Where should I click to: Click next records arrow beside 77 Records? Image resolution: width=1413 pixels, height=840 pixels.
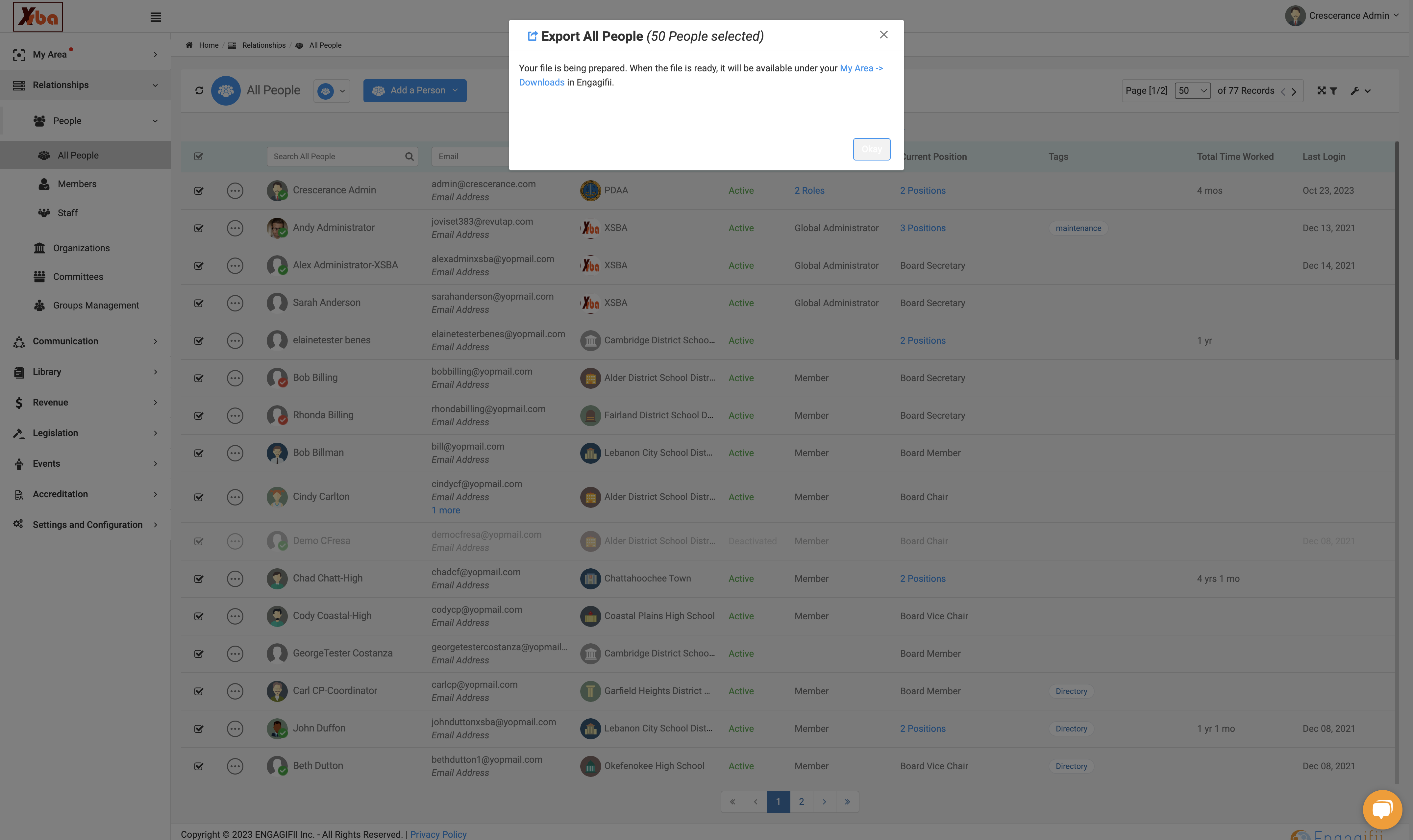coord(1294,92)
